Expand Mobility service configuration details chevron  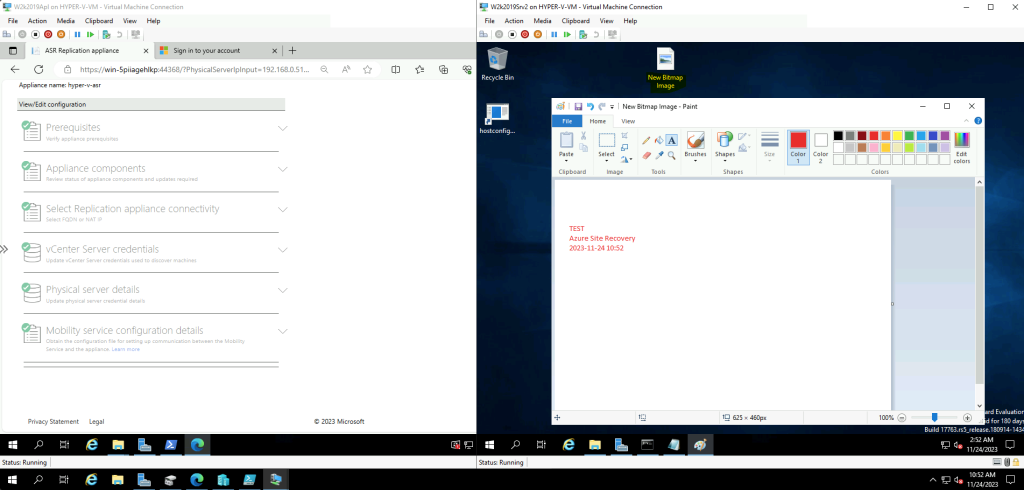click(x=282, y=331)
